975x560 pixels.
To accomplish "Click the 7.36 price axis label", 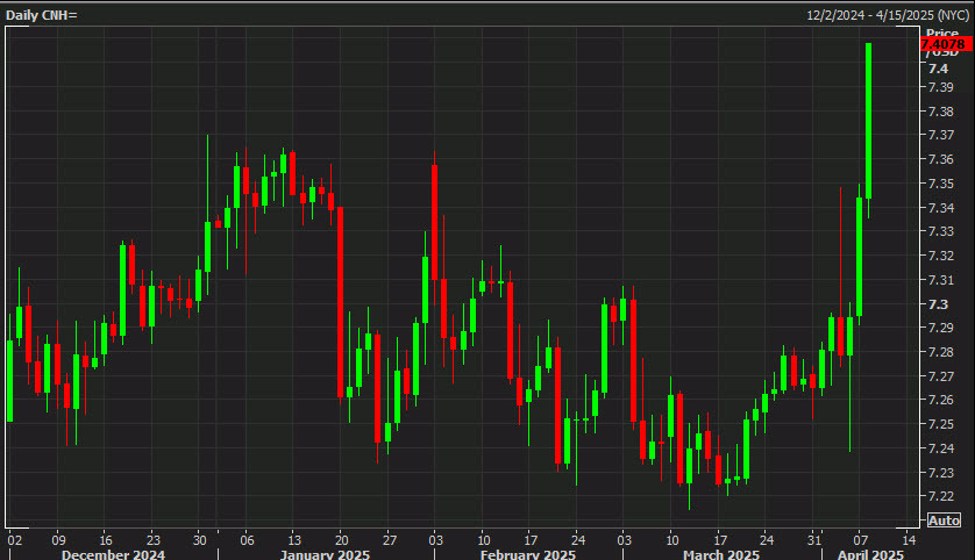I will [x=940, y=160].
